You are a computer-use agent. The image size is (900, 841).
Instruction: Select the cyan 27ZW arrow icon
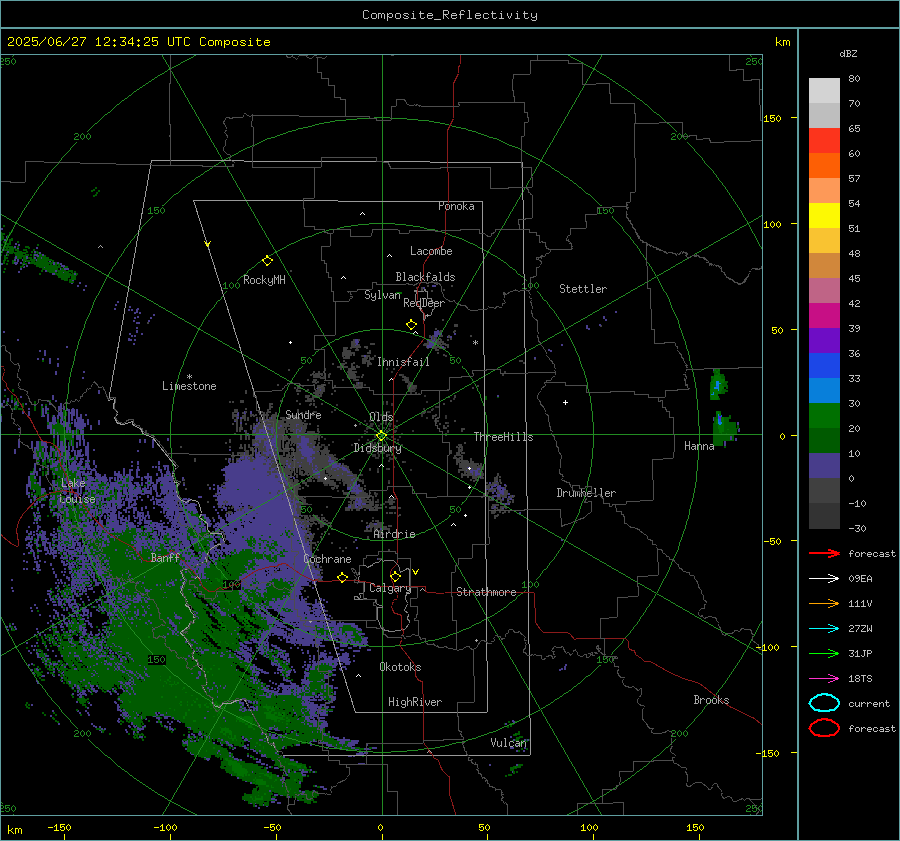point(824,629)
